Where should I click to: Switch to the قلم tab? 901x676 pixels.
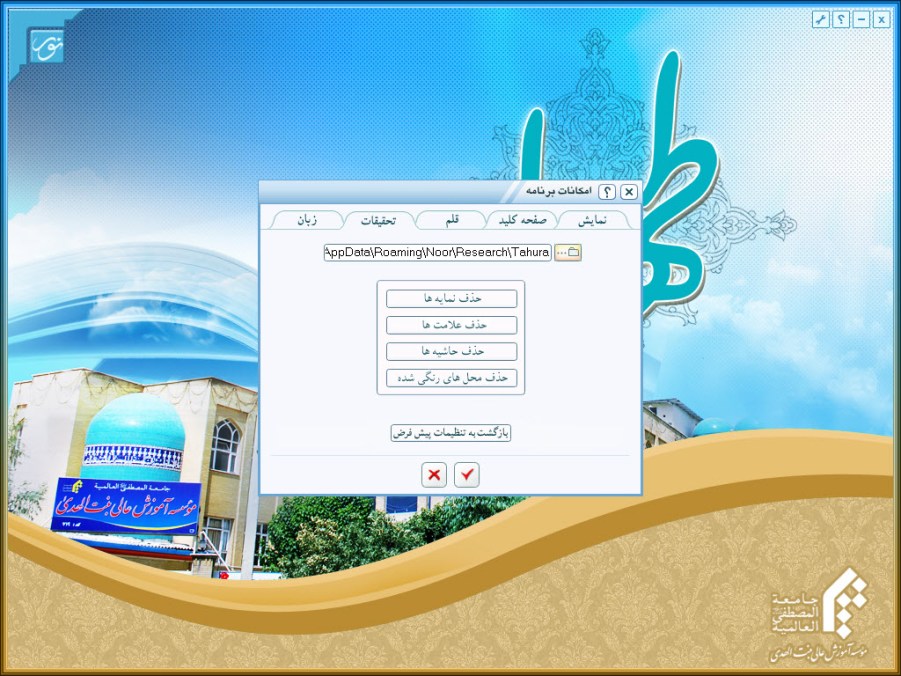pyautogui.click(x=452, y=220)
